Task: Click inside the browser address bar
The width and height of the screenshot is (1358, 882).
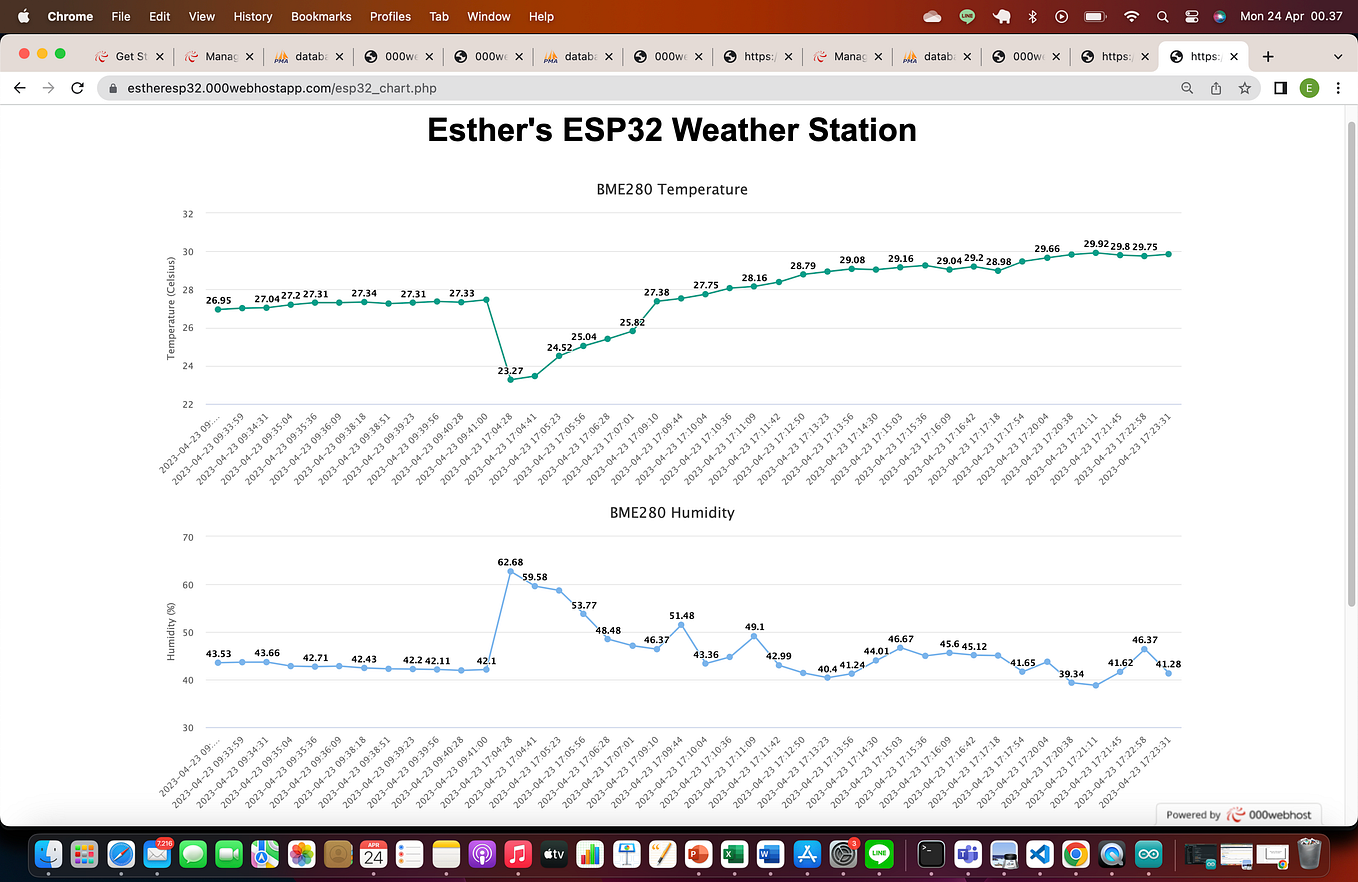Action: [400, 88]
